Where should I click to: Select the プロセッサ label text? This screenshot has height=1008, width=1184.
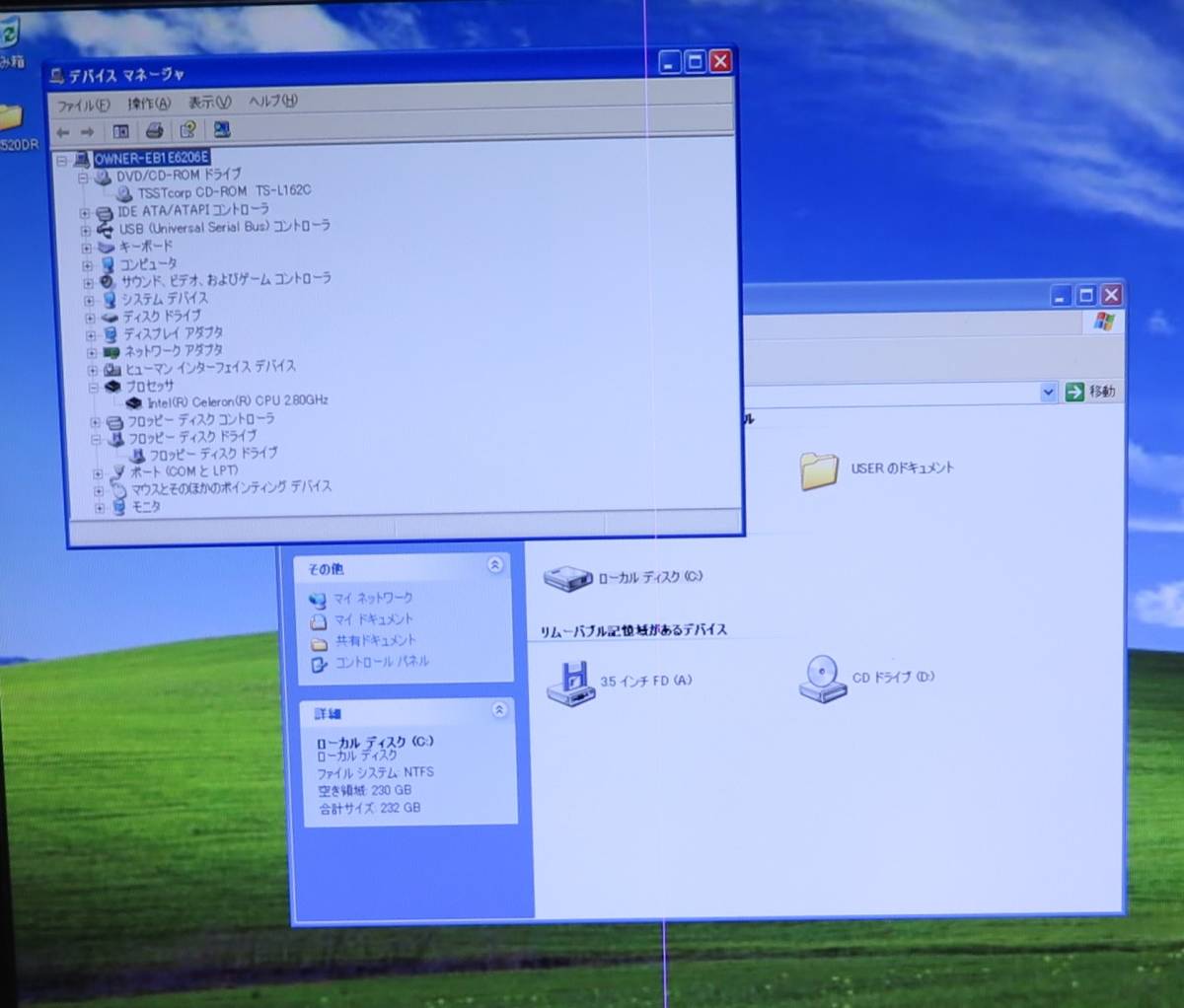[149, 387]
